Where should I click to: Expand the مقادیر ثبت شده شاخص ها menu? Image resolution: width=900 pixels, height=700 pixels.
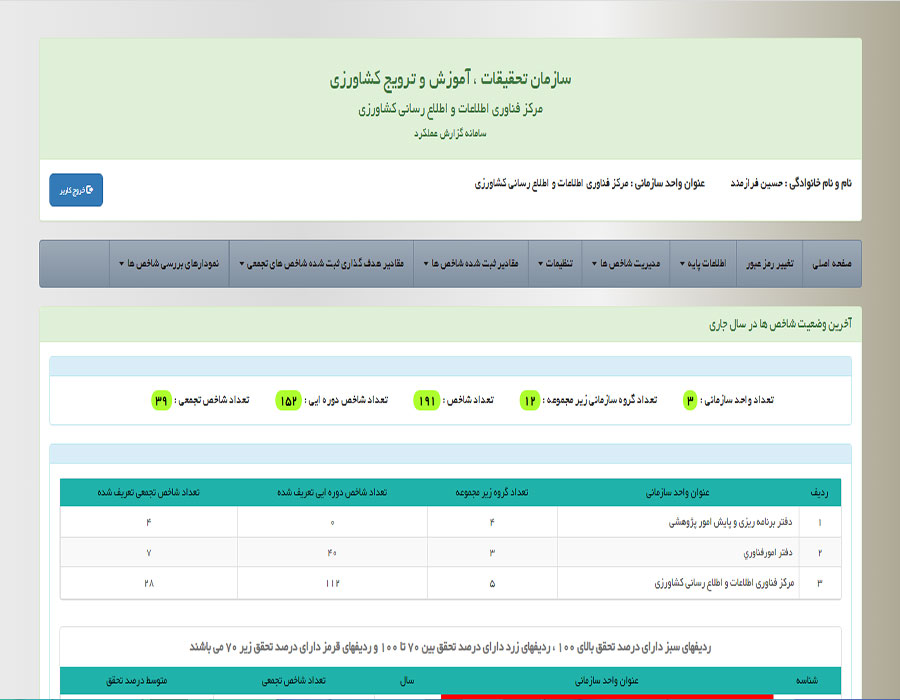click(471, 263)
